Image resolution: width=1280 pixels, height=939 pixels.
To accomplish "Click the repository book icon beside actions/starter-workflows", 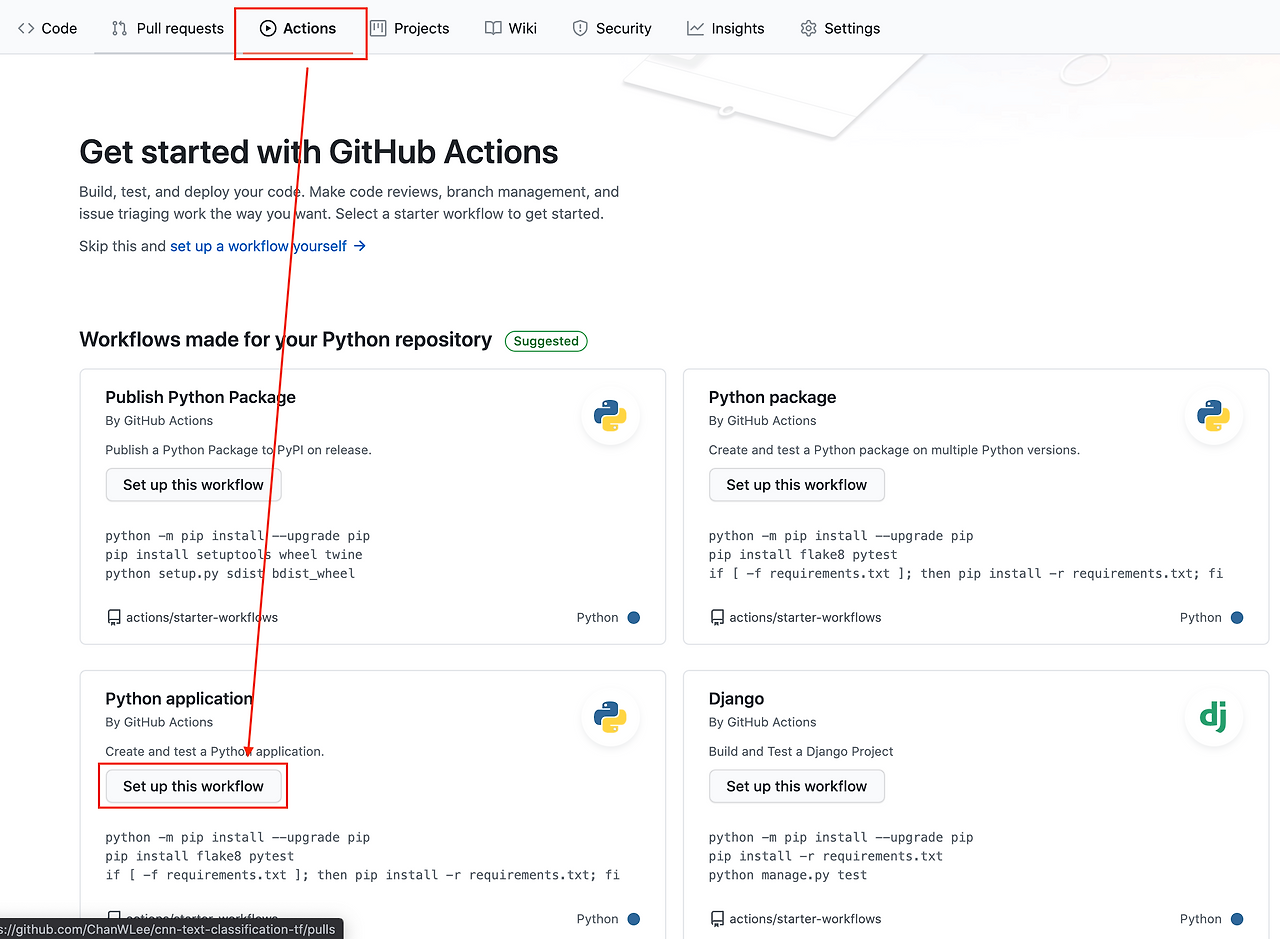I will (x=113, y=617).
